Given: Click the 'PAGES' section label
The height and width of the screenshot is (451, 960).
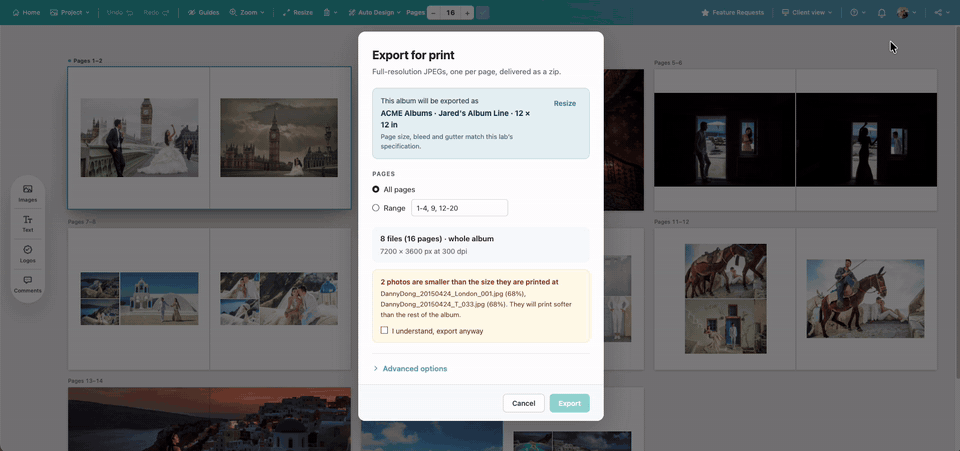Looking at the screenshot, I should (x=384, y=174).
